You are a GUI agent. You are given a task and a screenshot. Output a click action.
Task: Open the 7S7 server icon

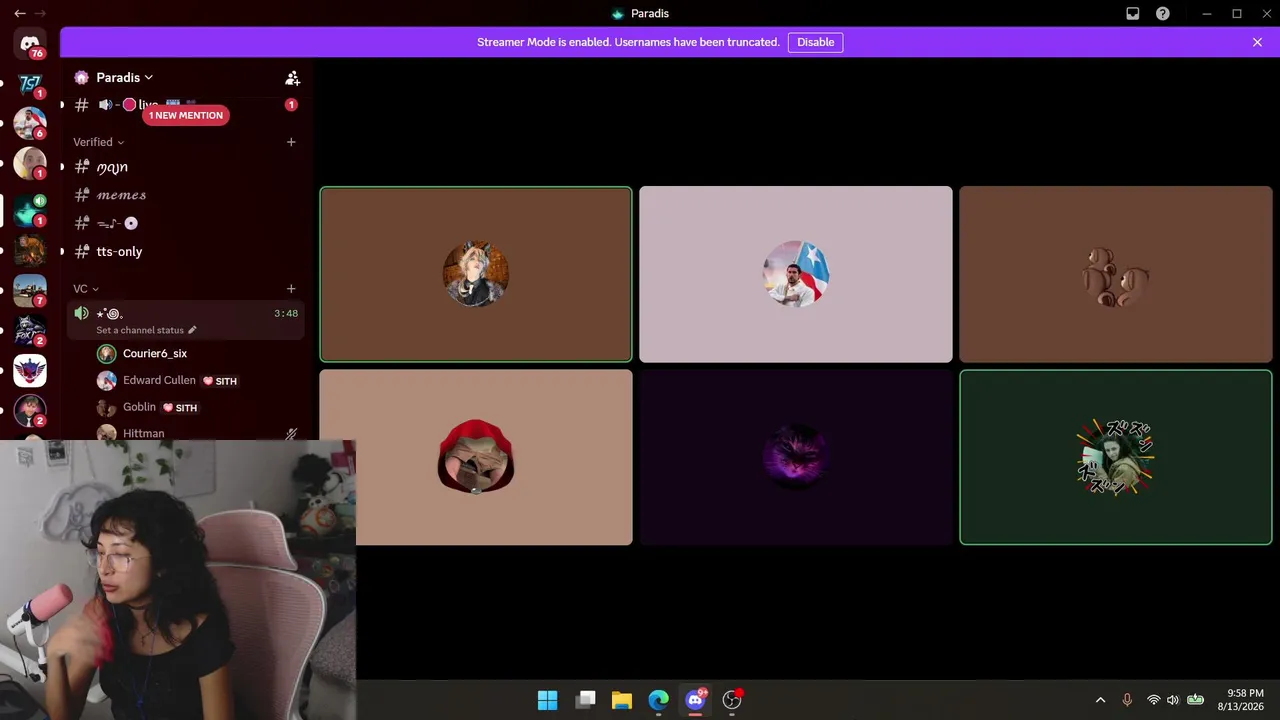coord(30,84)
